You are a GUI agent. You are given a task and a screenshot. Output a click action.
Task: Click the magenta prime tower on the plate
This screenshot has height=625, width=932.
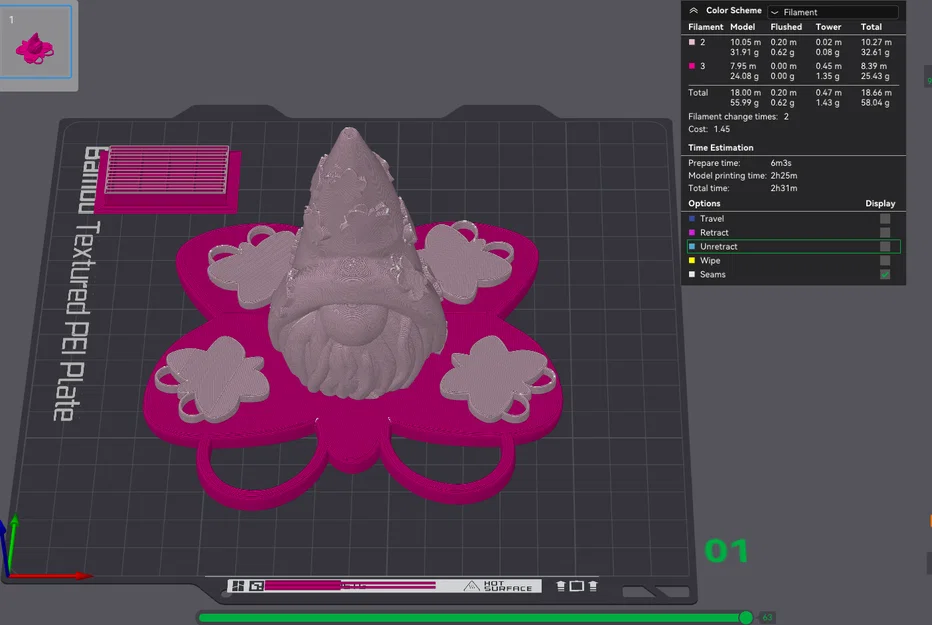pos(168,178)
